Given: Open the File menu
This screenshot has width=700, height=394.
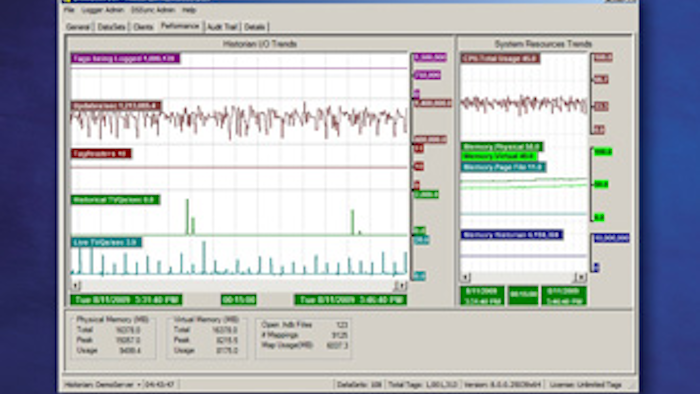Looking at the screenshot, I should pyautogui.click(x=68, y=10).
